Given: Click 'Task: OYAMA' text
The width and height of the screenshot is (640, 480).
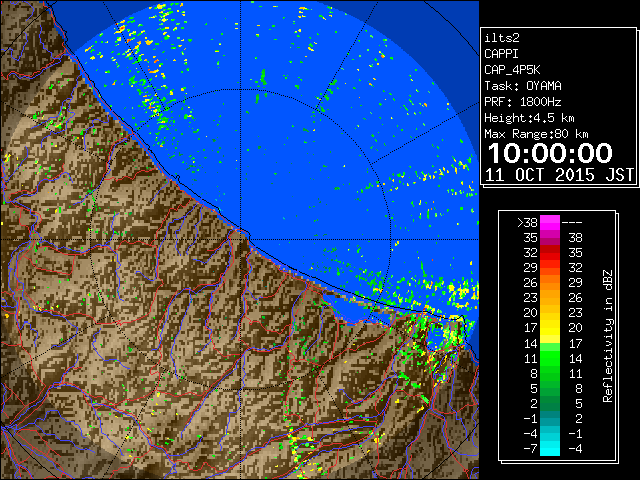Looking at the screenshot, I should [523, 86].
